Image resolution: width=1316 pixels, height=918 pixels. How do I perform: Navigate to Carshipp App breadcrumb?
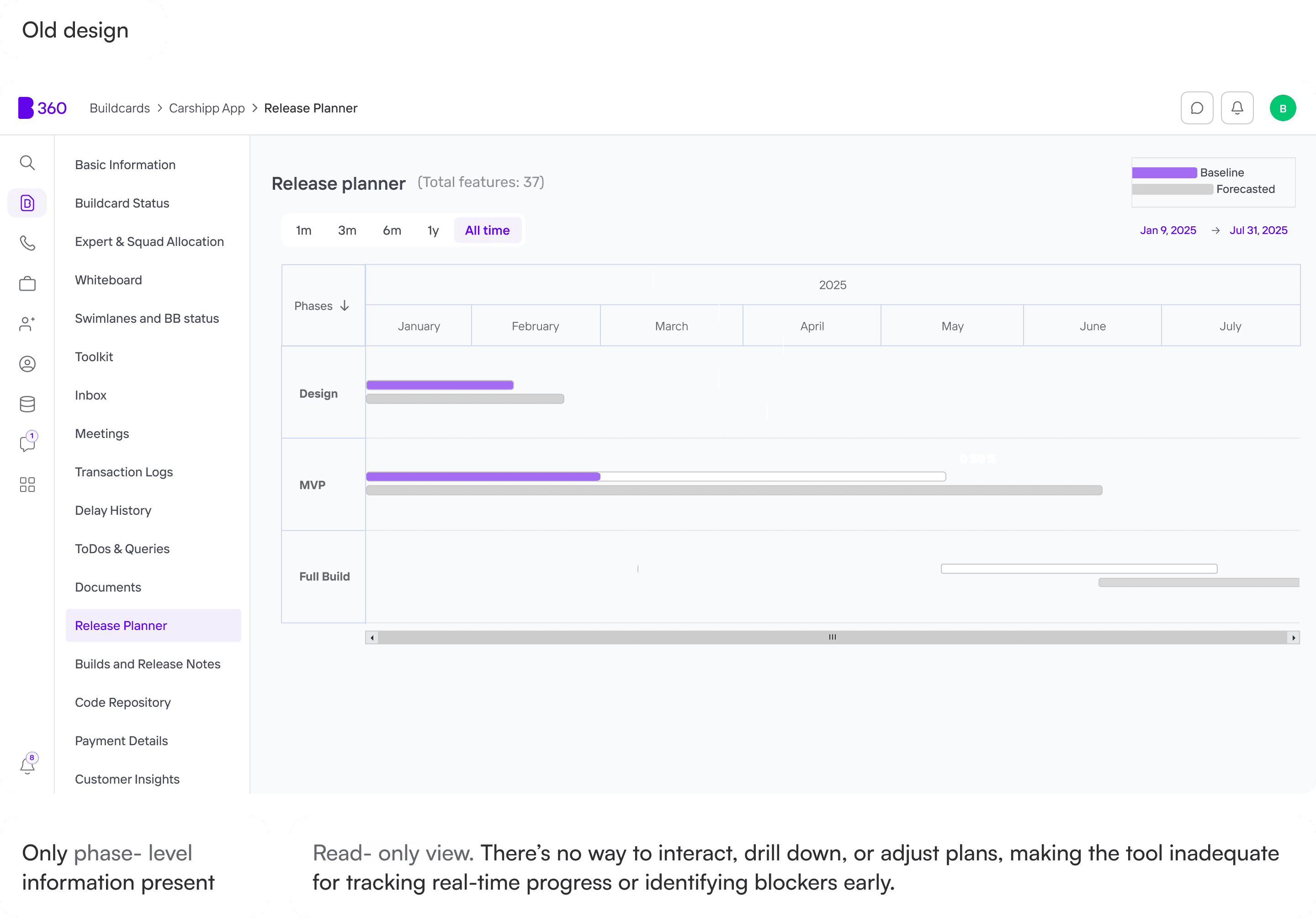(x=207, y=108)
